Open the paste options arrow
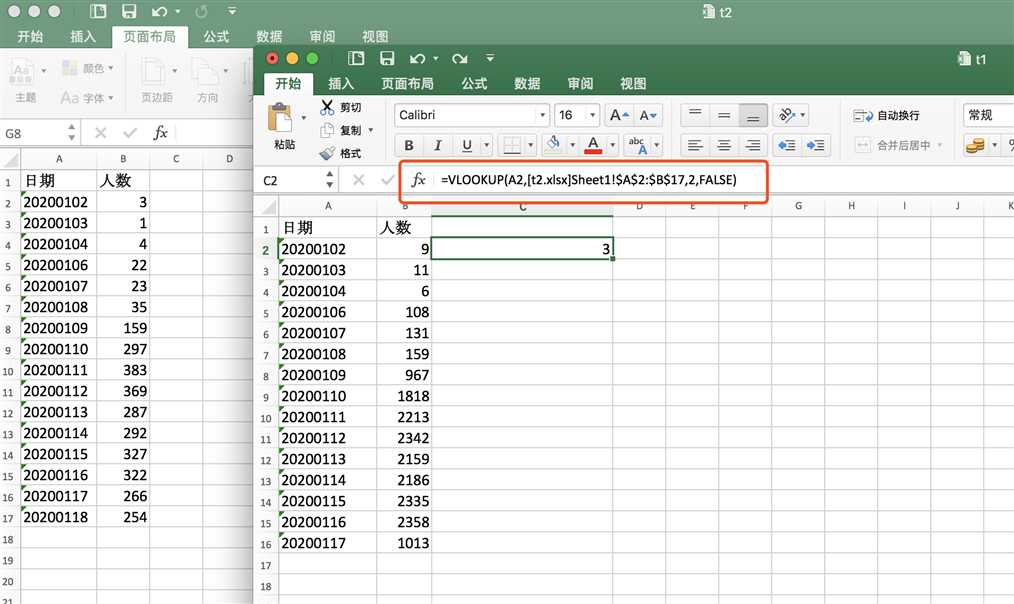Image resolution: width=1014 pixels, height=604 pixels. [303, 118]
